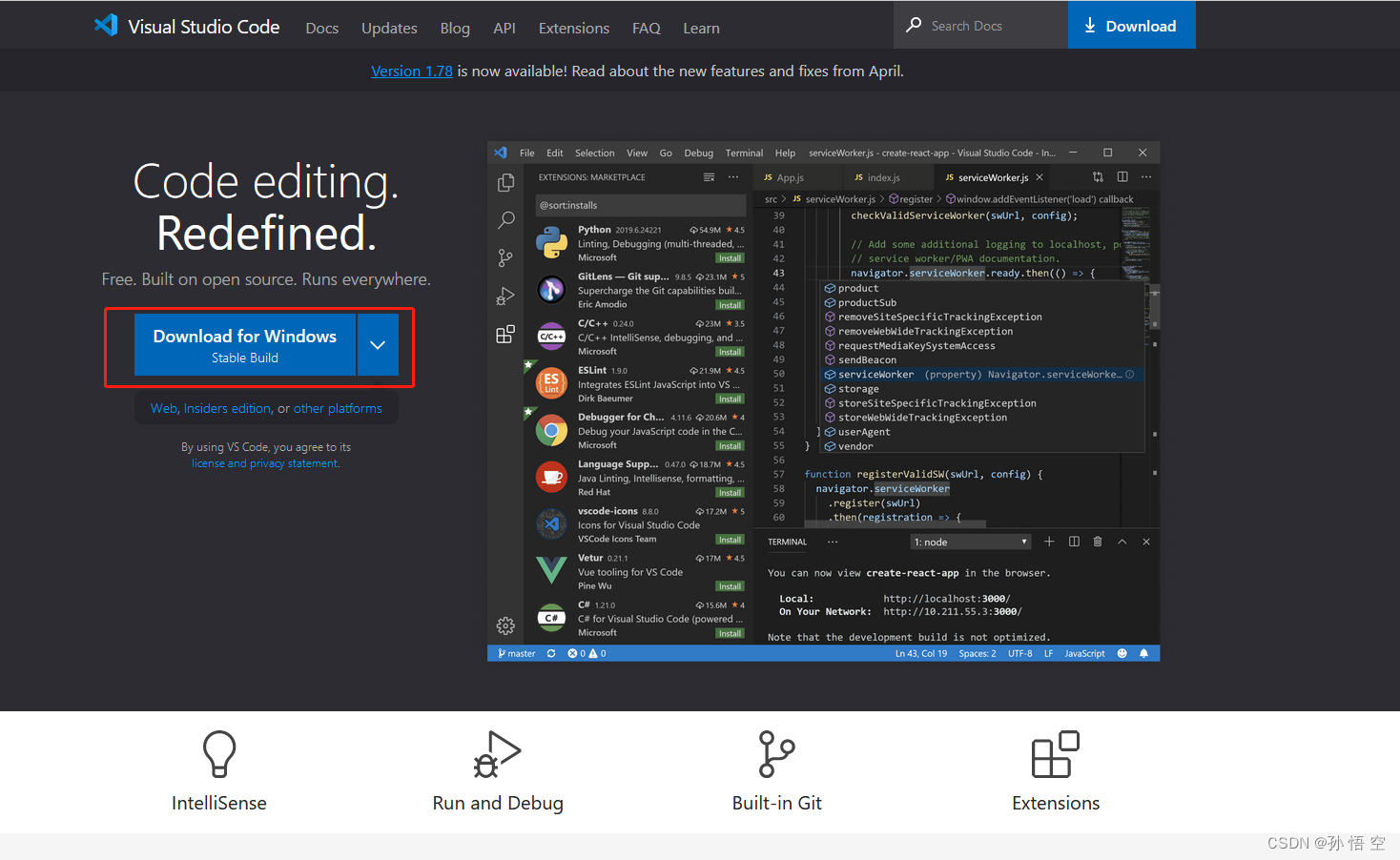Click the trash icon in Terminal panel
Viewport: 1400px width, 860px height.
(1098, 542)
